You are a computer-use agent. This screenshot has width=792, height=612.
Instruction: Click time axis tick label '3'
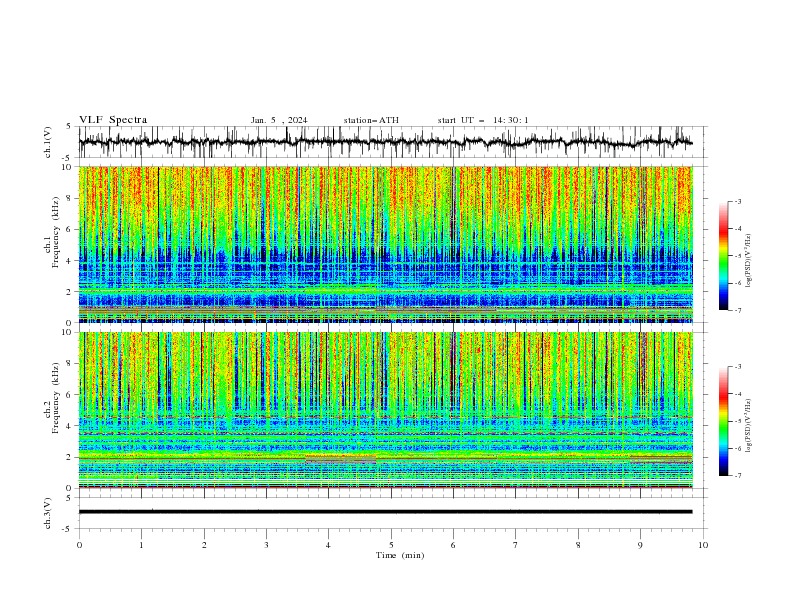266,545
